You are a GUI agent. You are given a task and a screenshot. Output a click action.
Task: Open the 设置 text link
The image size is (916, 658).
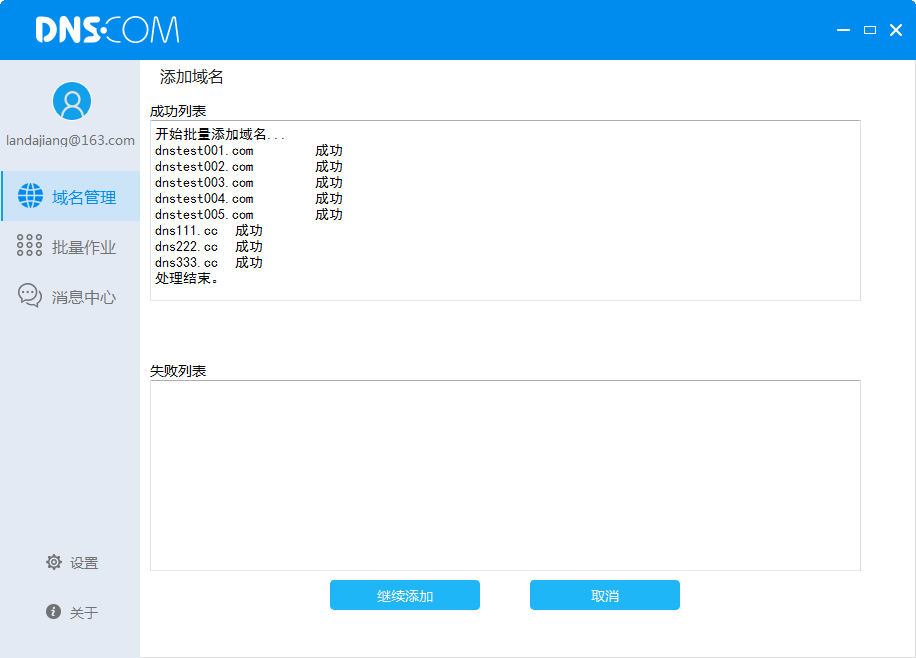coord(84,564)
